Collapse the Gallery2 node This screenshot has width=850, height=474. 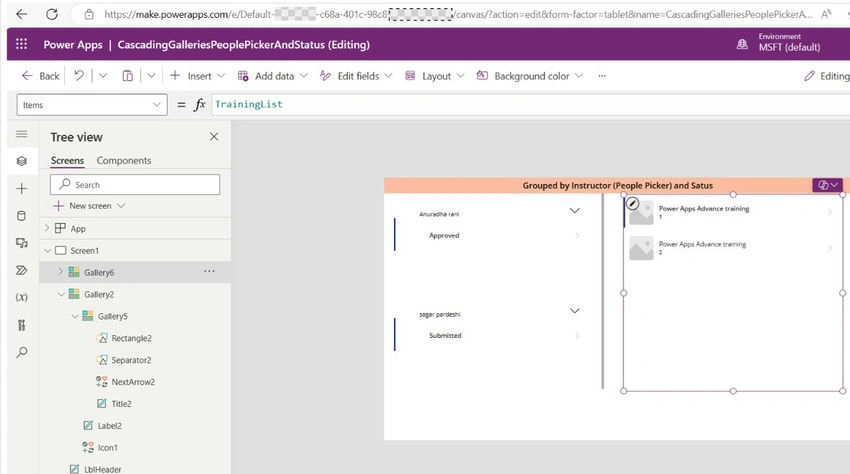61,294
